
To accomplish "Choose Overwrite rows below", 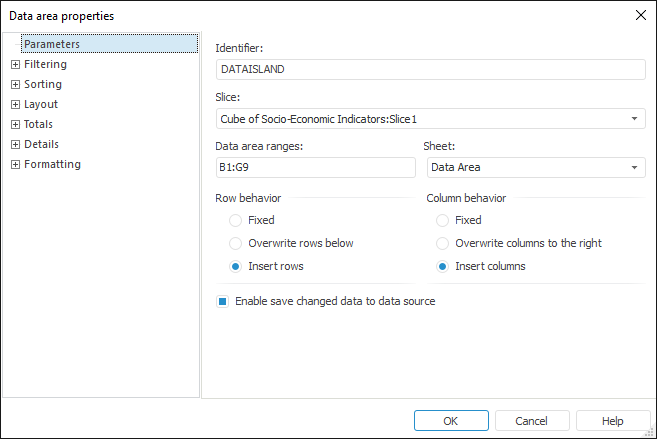I will point(235,243).
